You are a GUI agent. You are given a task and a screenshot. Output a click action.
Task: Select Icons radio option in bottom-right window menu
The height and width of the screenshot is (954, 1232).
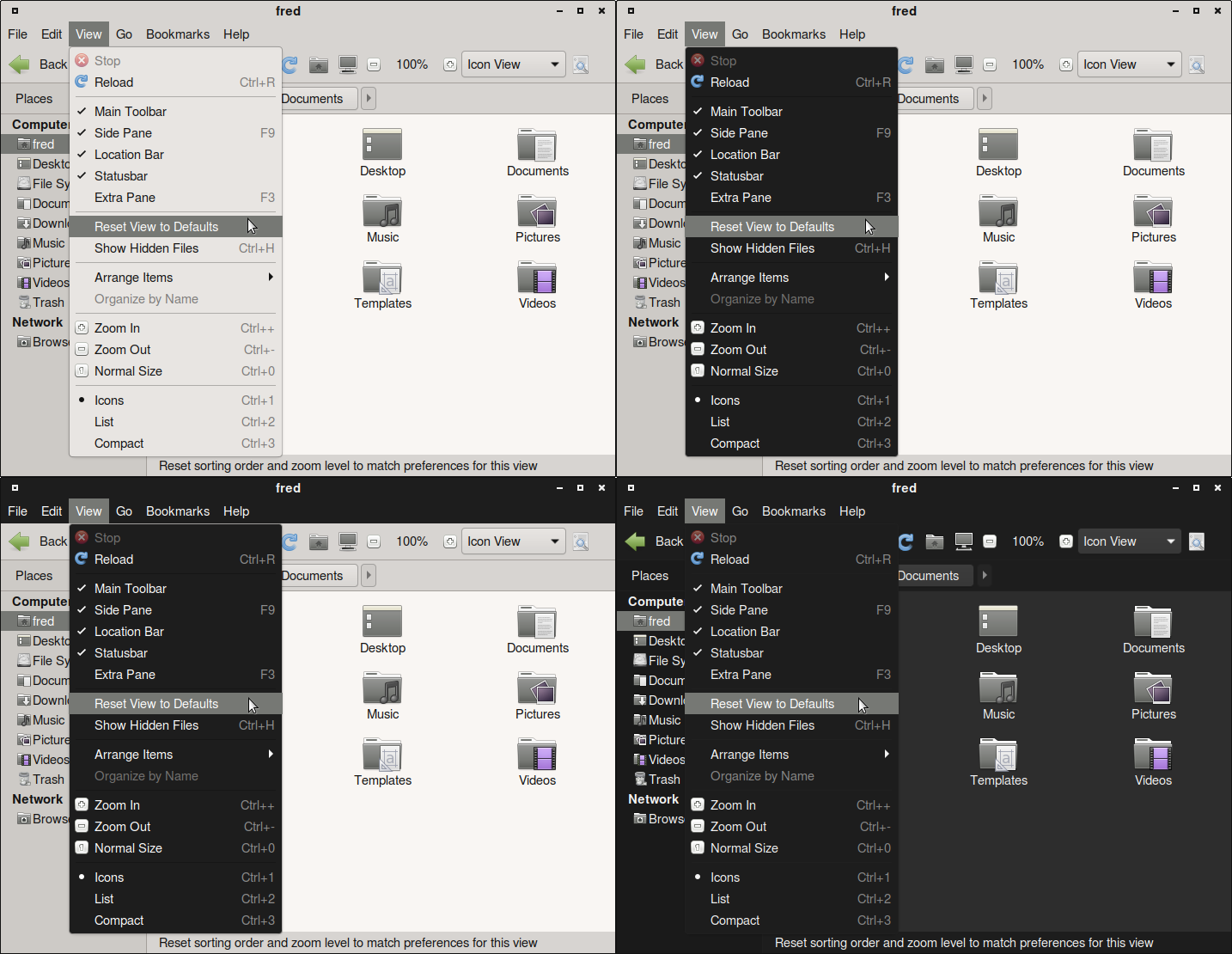click(791, 878)
